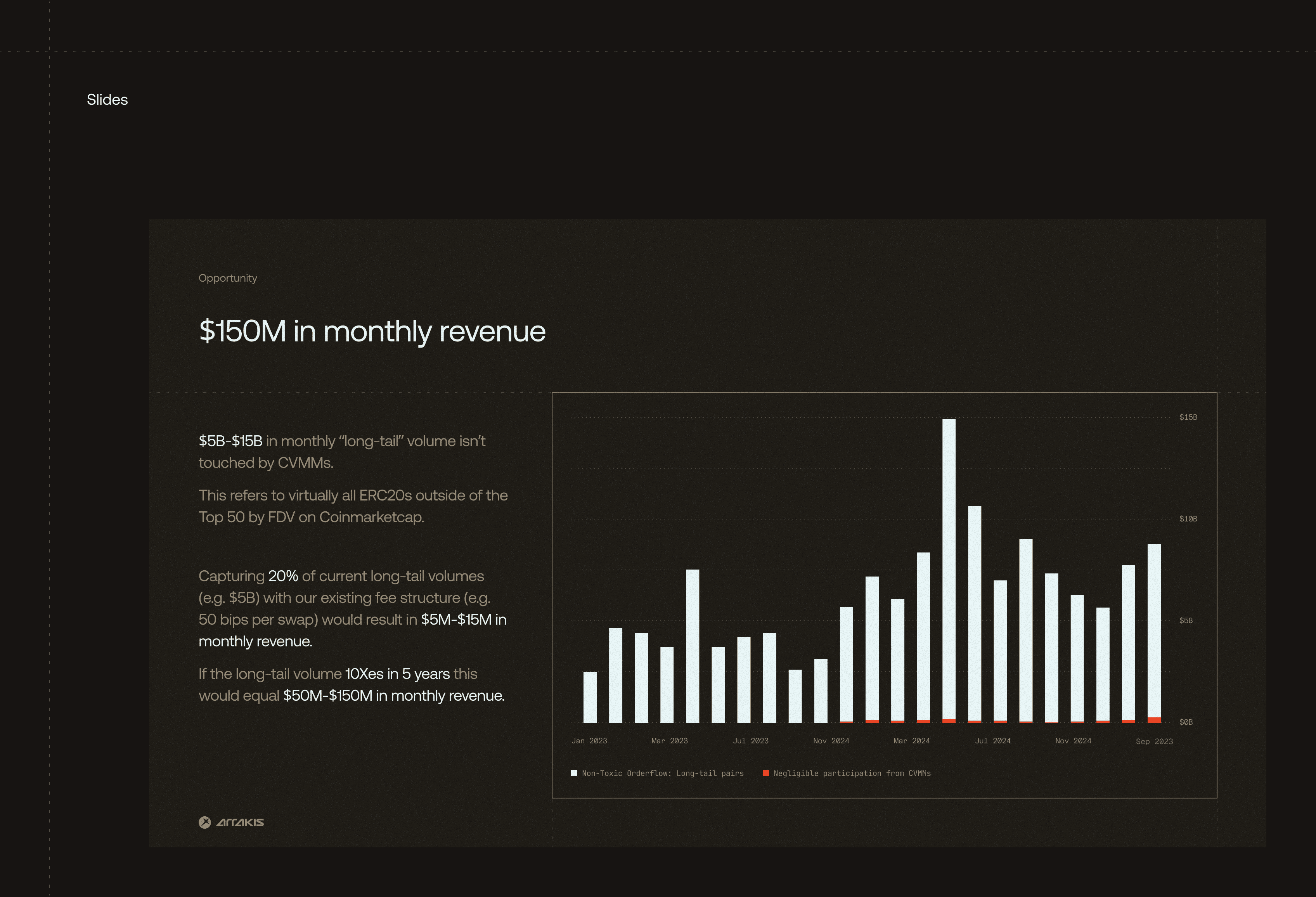Viewport: 1316px width, 897px height.
Task: Click the Opportunity label above the title
Action: pos(228,278)
